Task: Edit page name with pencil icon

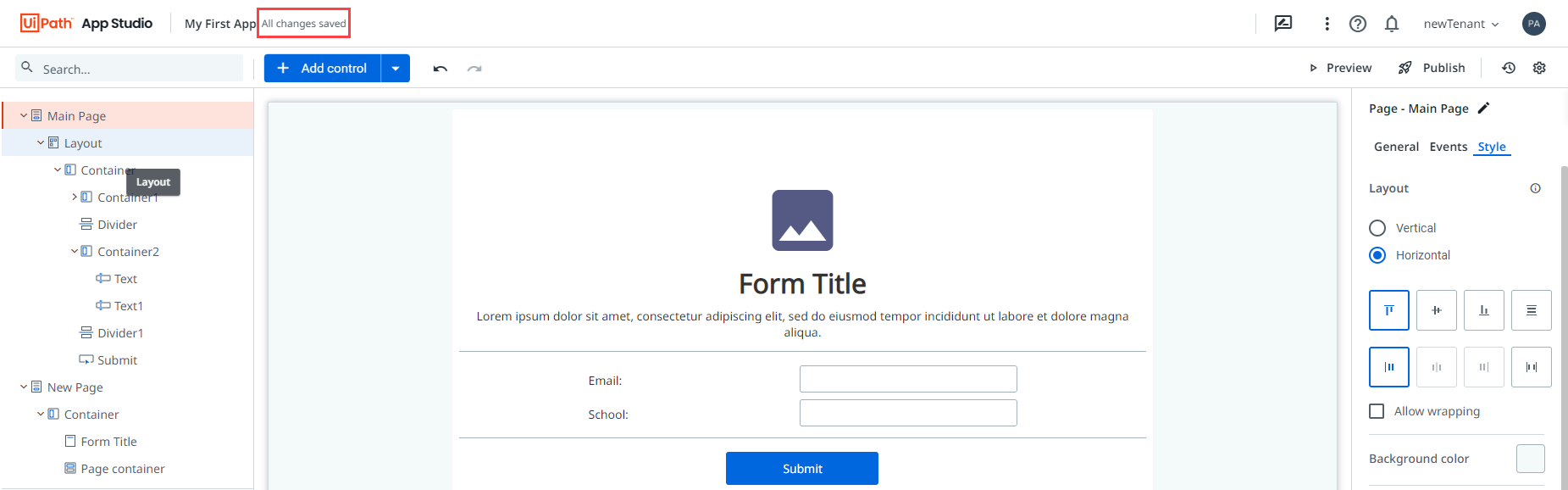Action: pos(1483,109)
